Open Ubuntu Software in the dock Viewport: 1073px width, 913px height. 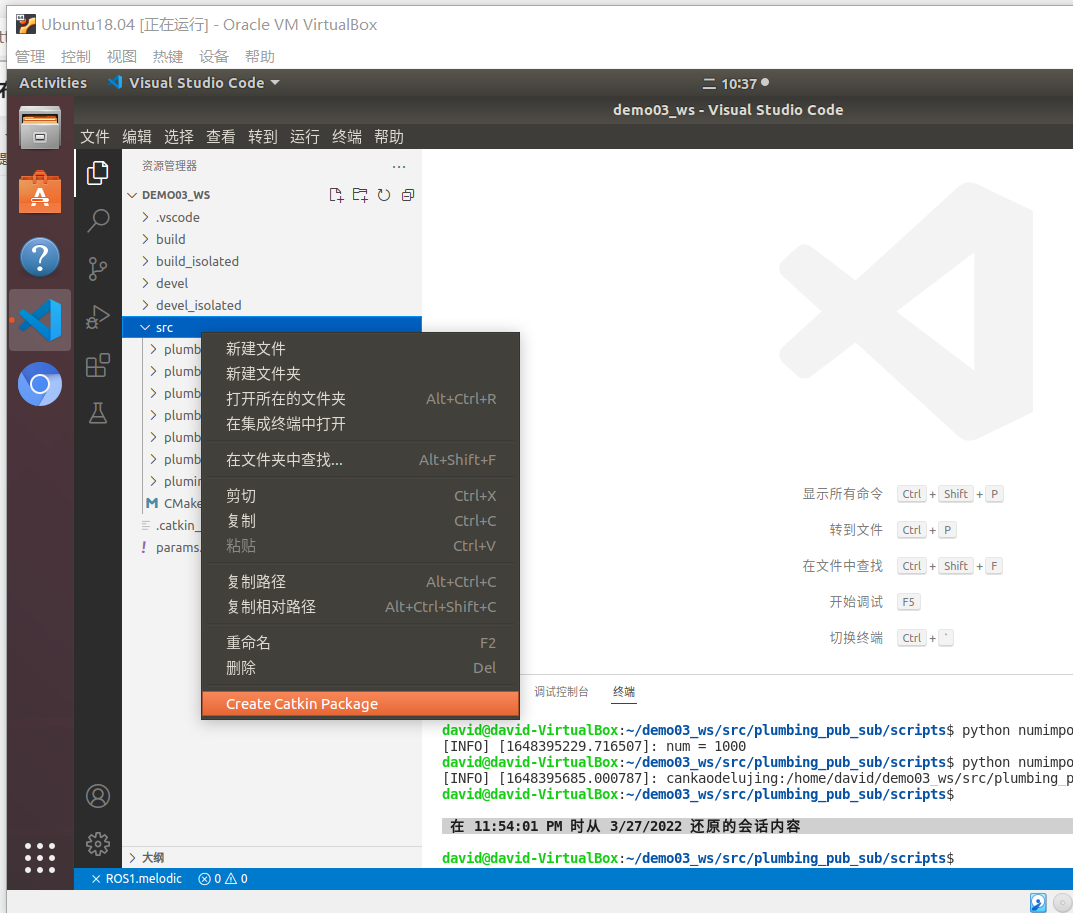[40, 192]
